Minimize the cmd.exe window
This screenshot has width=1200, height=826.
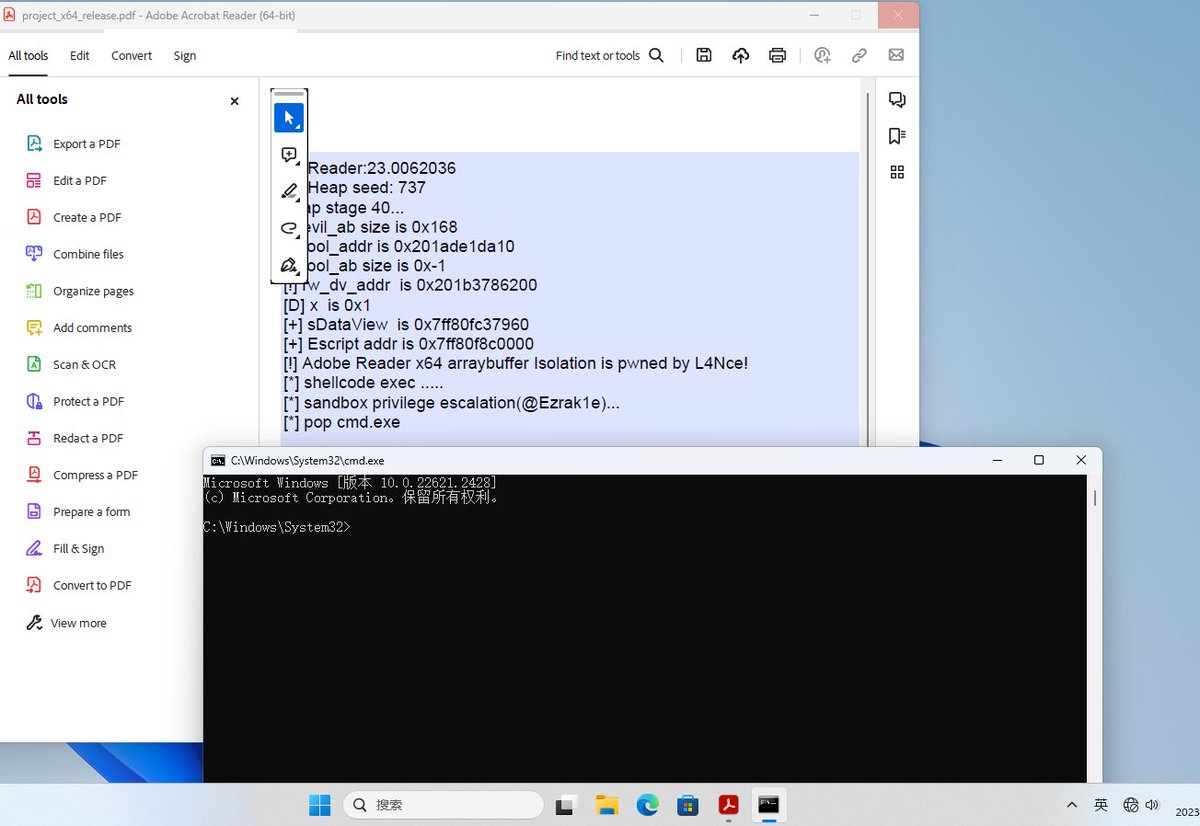[998, 460]
